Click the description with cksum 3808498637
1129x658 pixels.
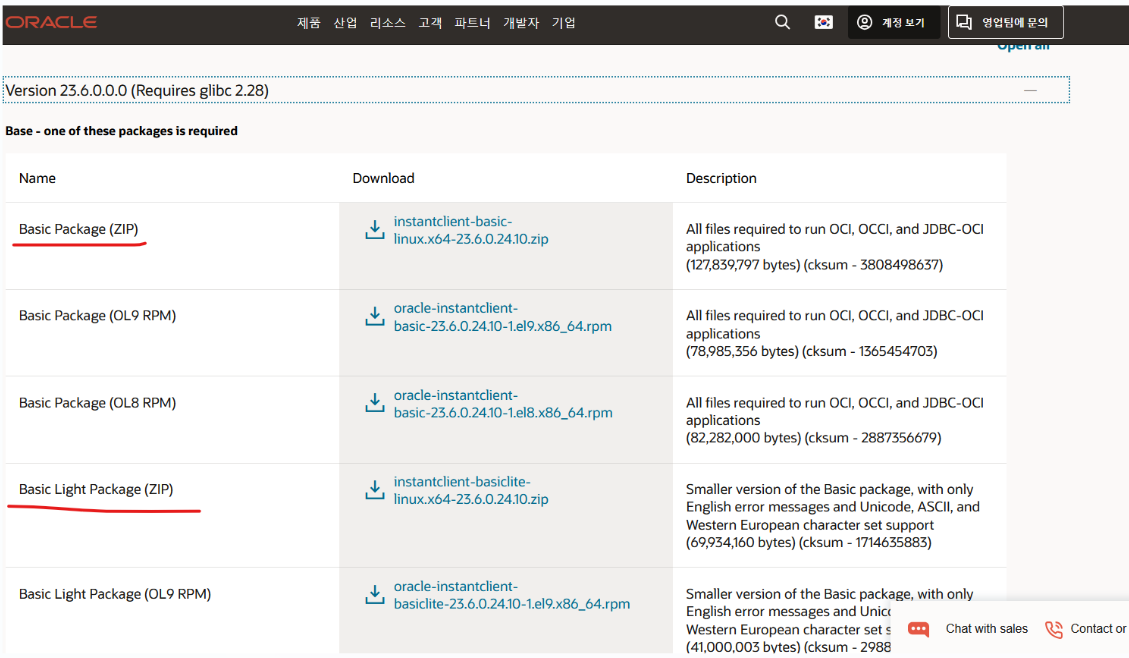[x=835, y=247]
